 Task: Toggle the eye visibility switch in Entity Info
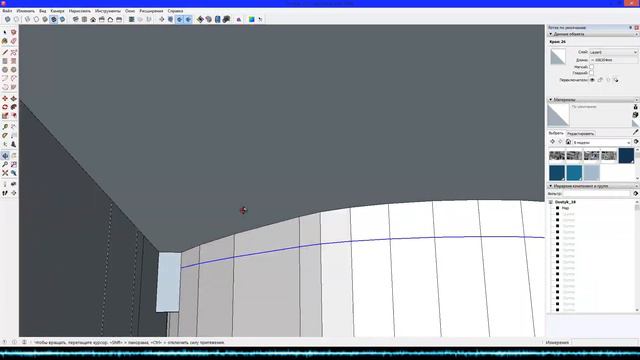click(592, 80)
